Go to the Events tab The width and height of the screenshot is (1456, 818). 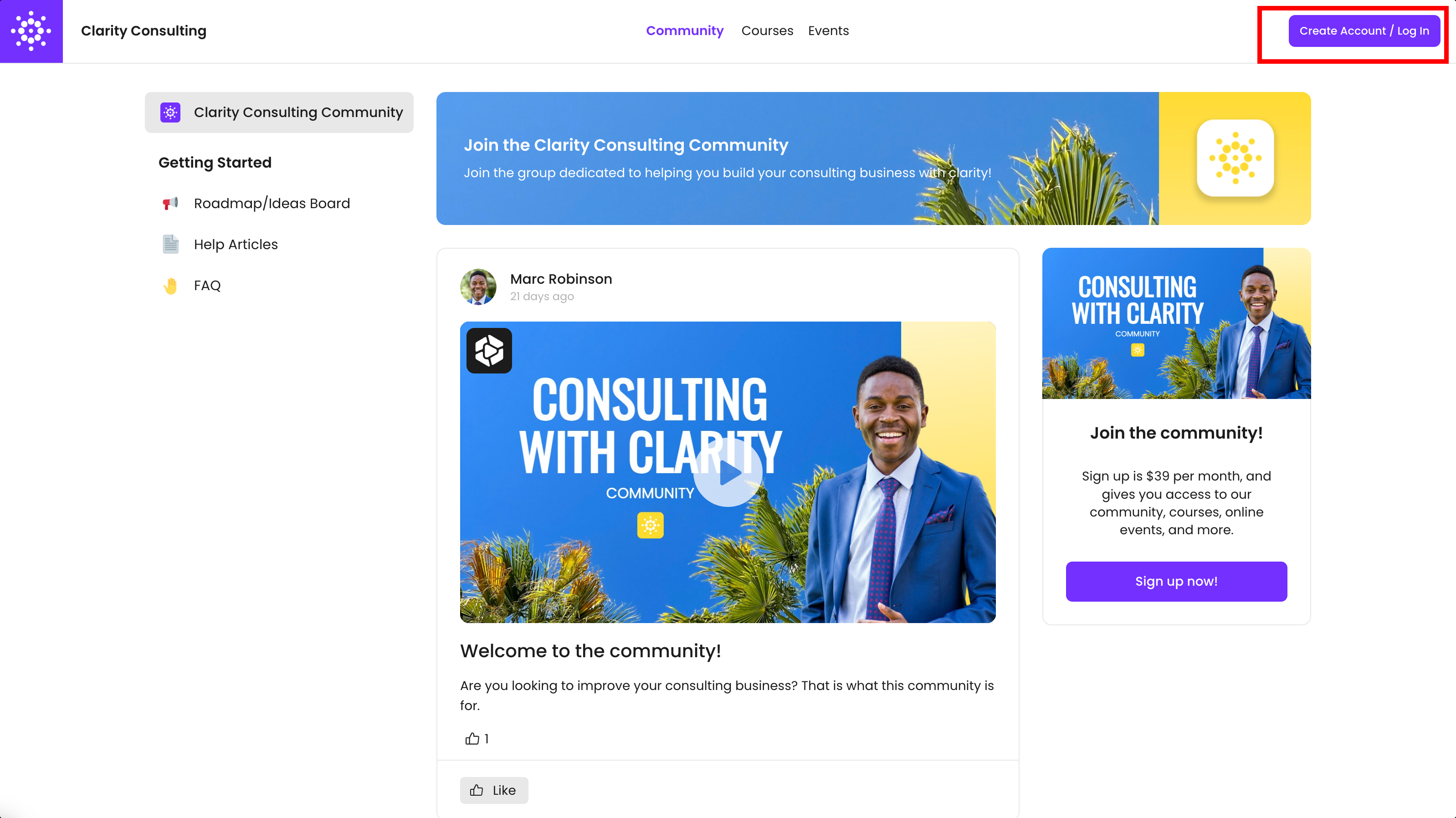pos(828,31)
